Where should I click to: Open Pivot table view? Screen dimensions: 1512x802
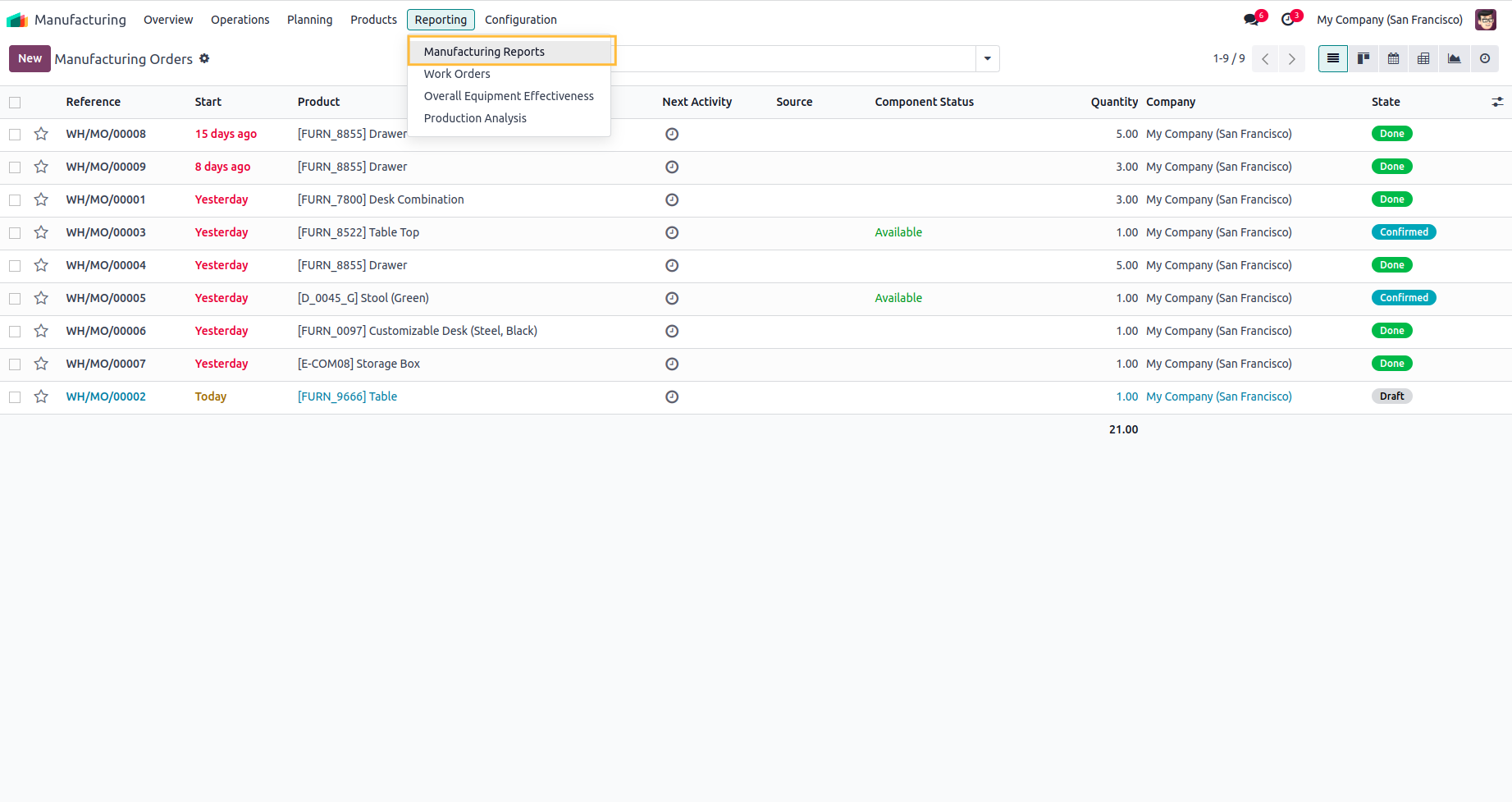[1423, 58]
